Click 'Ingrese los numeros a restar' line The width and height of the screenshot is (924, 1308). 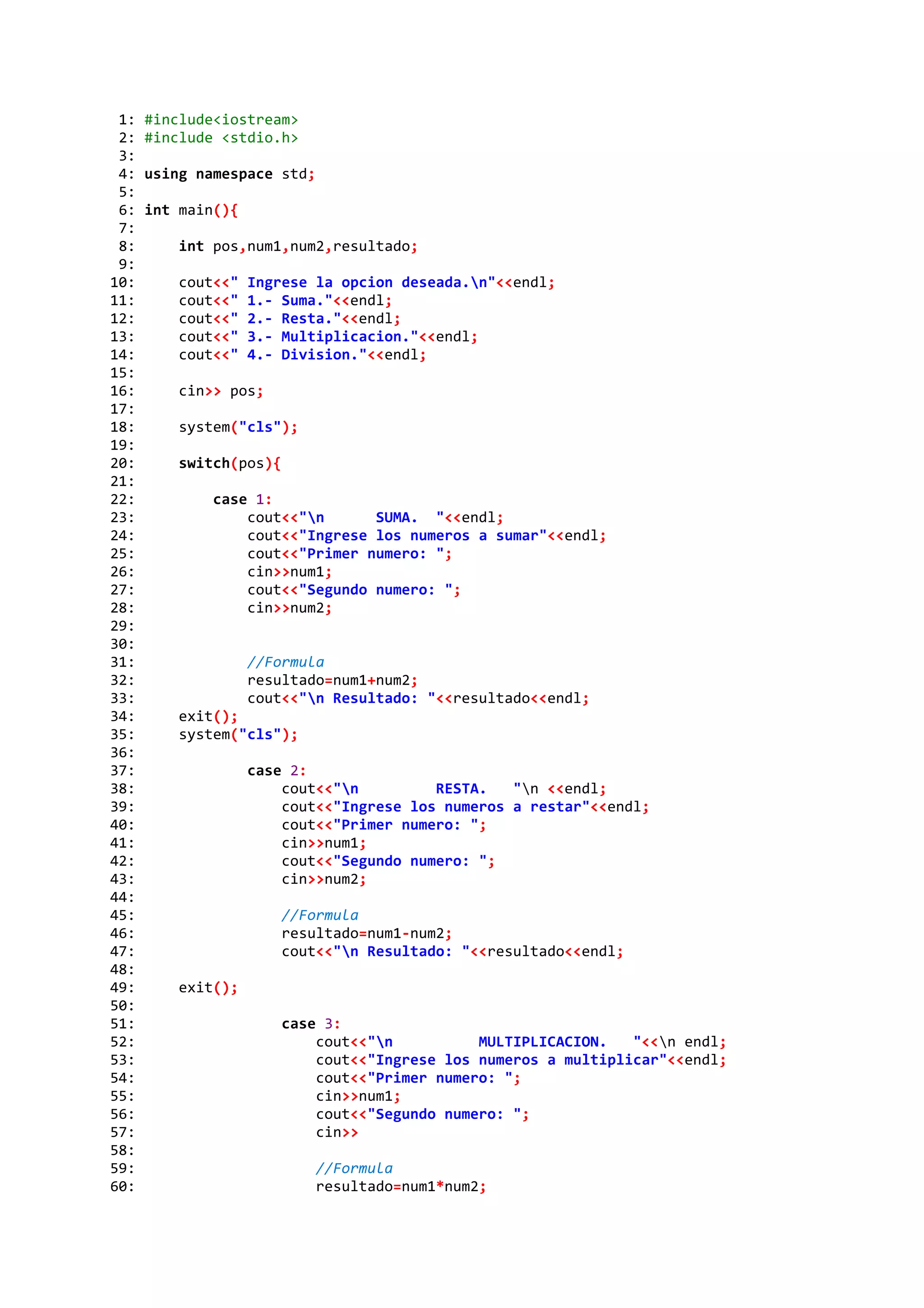(x=465, y=807)
